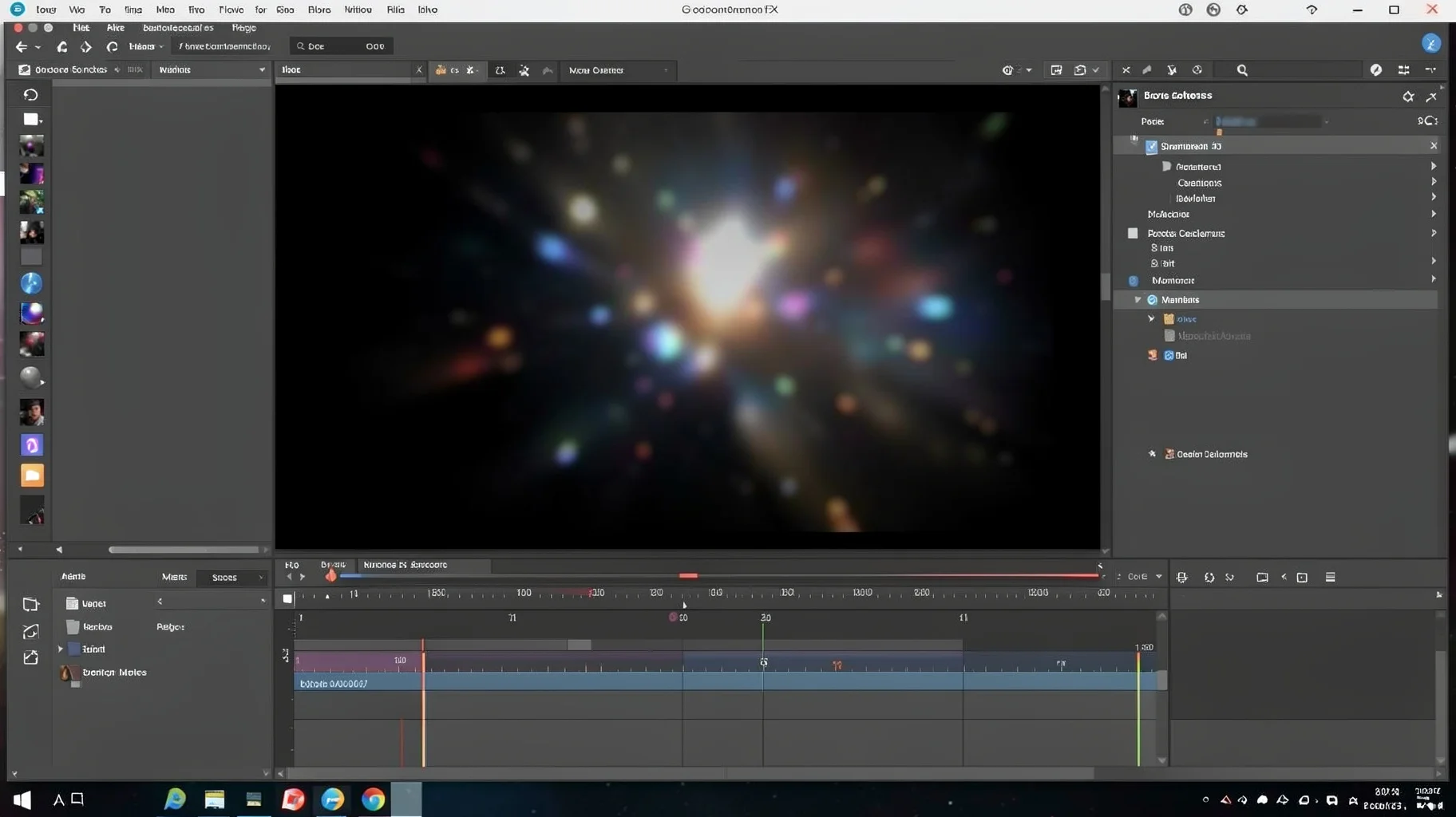
Task: Select the white rectangle shape tool
Action: click(30, 119)
